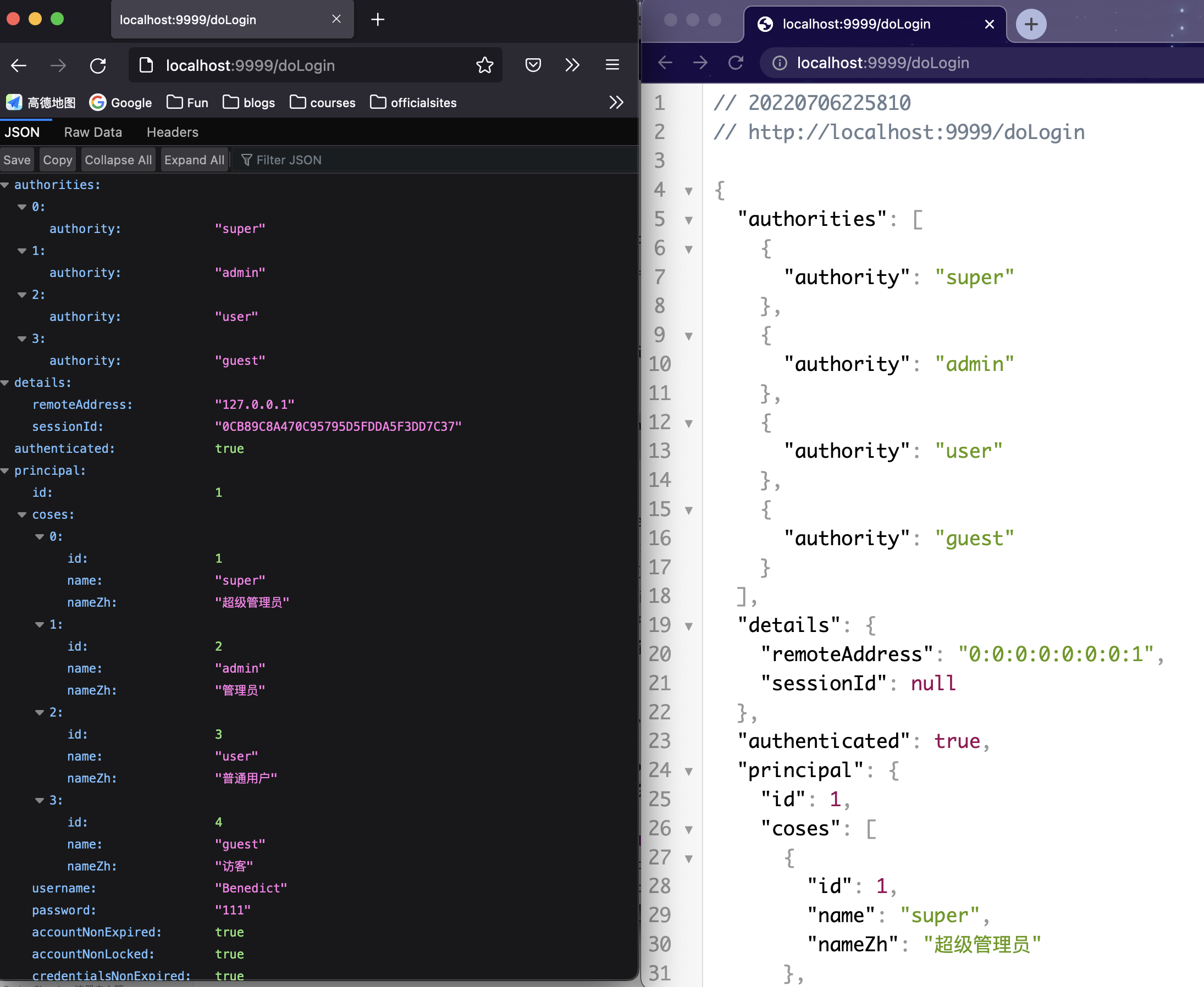Switch to the JSON tab
Viewport: 1204px width, 987px height.
click(x=22, y=132)
